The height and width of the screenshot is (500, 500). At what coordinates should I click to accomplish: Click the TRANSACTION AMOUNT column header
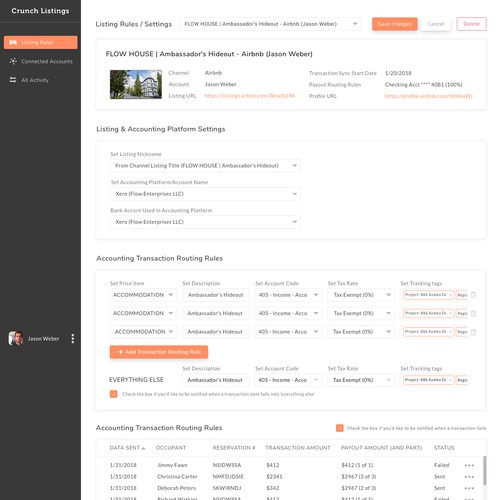point(298,448)
